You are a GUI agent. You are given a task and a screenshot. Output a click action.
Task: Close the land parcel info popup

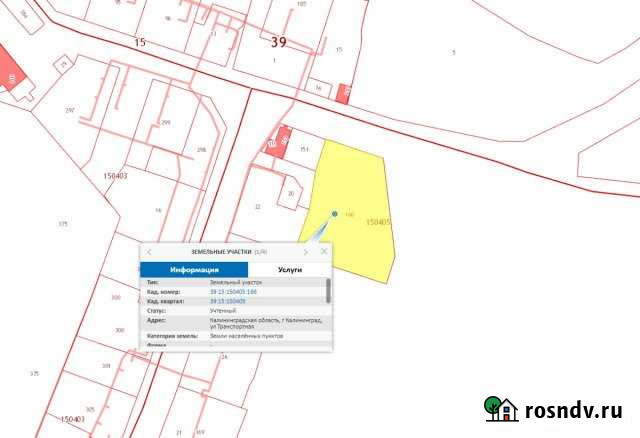tap(323, 252)
